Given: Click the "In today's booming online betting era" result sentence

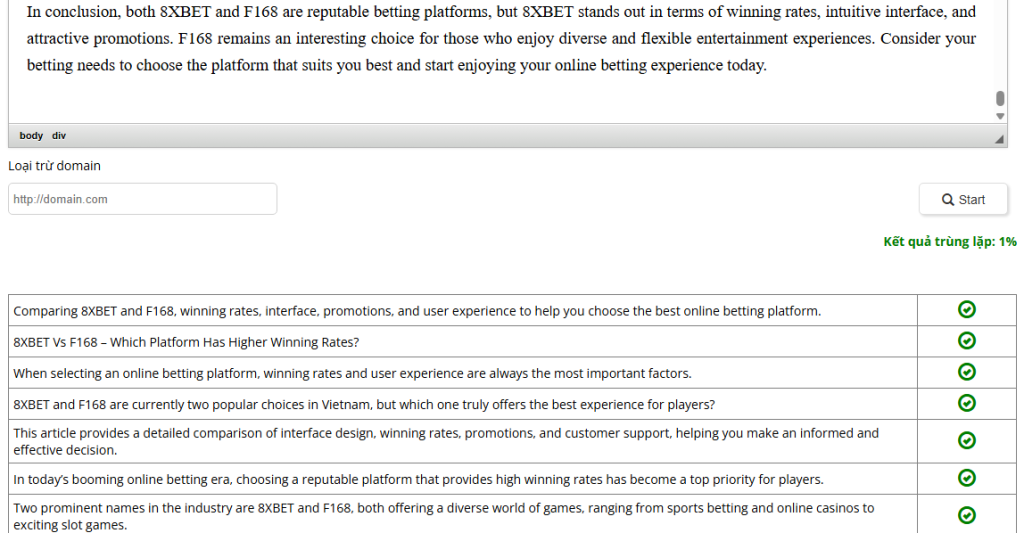Looking at the screenshot, I should tap(418, 479).
